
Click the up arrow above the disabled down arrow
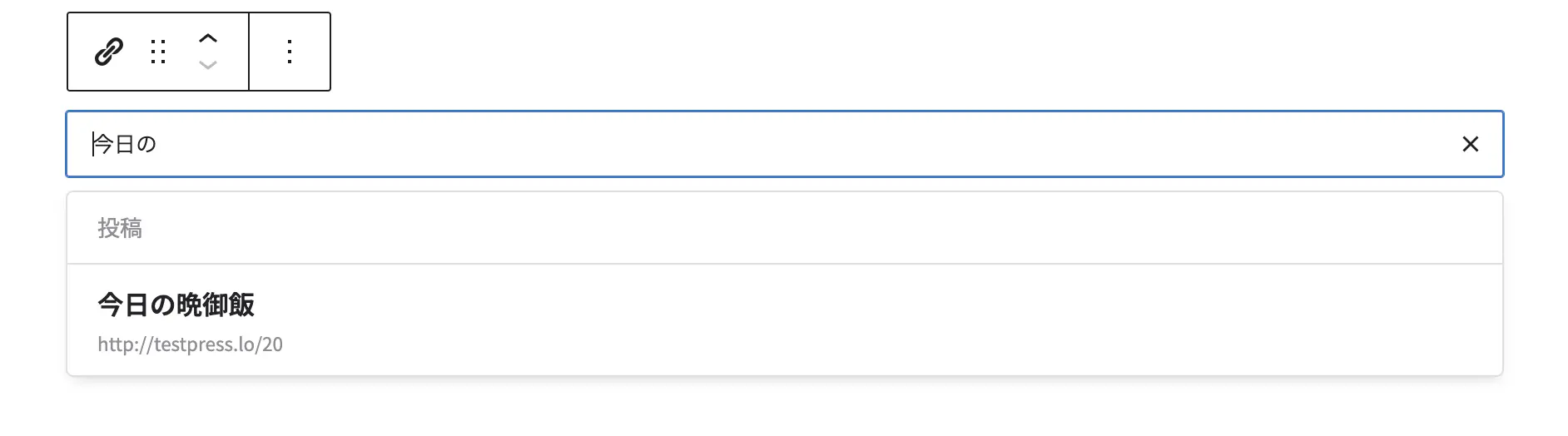(x=208, y=38)
